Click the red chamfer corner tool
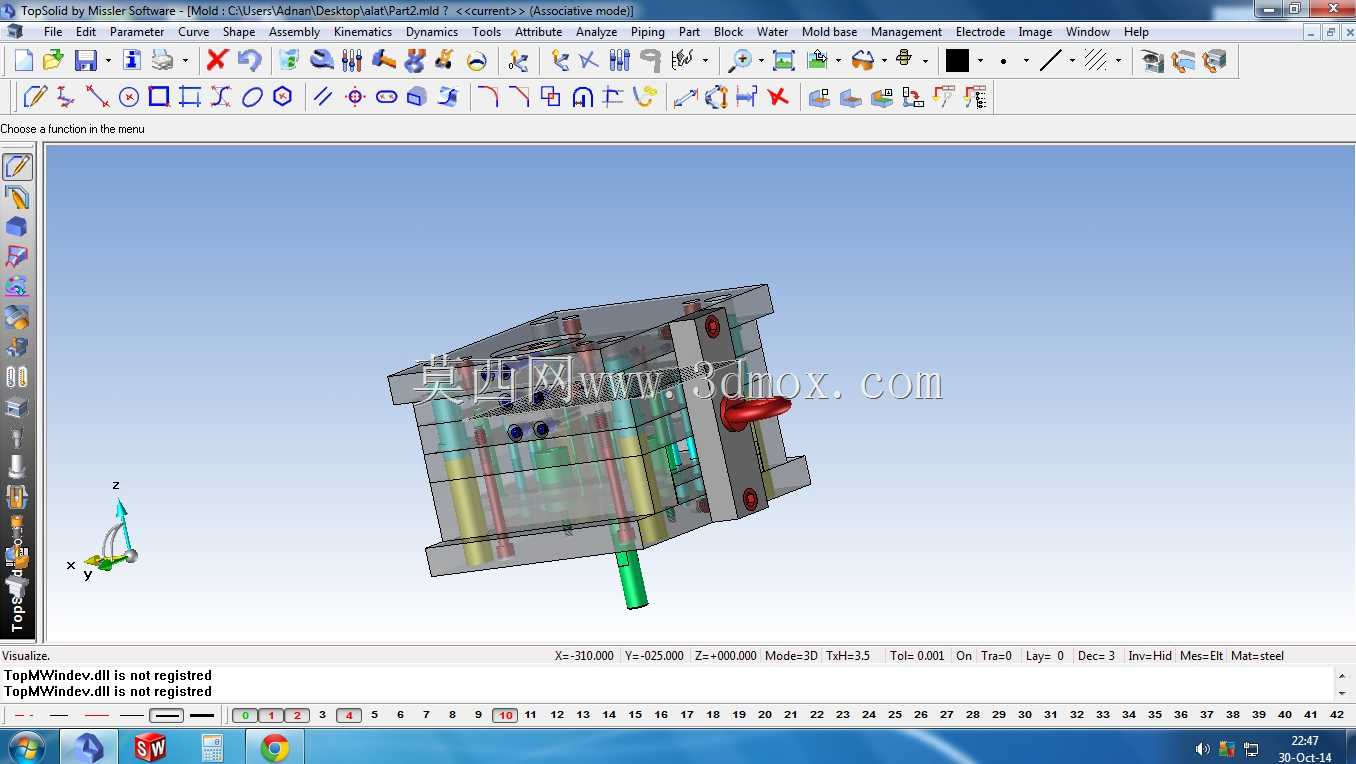This screenshot has width=1356, height=764. pos(519,97)
